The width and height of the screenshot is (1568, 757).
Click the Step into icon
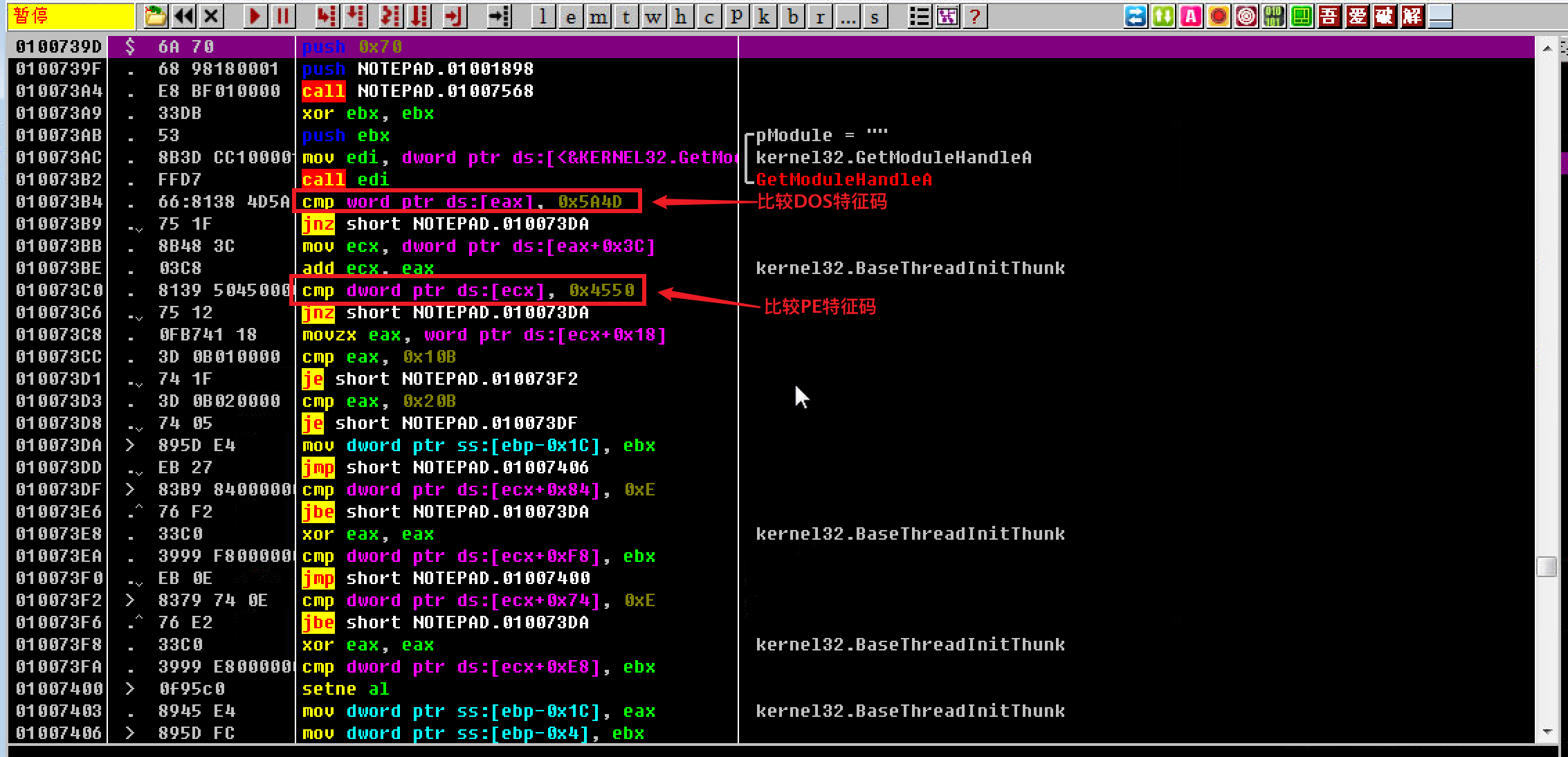pyautogui.click(x=327, y=16)
